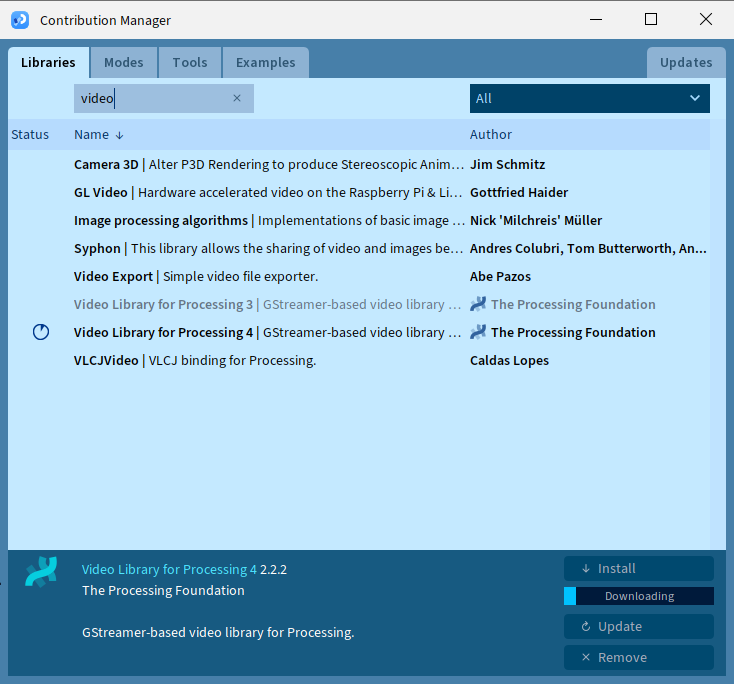Open the Examples tab
The height and width of the screenshot is (684, 734).
(x=265, y=62)
